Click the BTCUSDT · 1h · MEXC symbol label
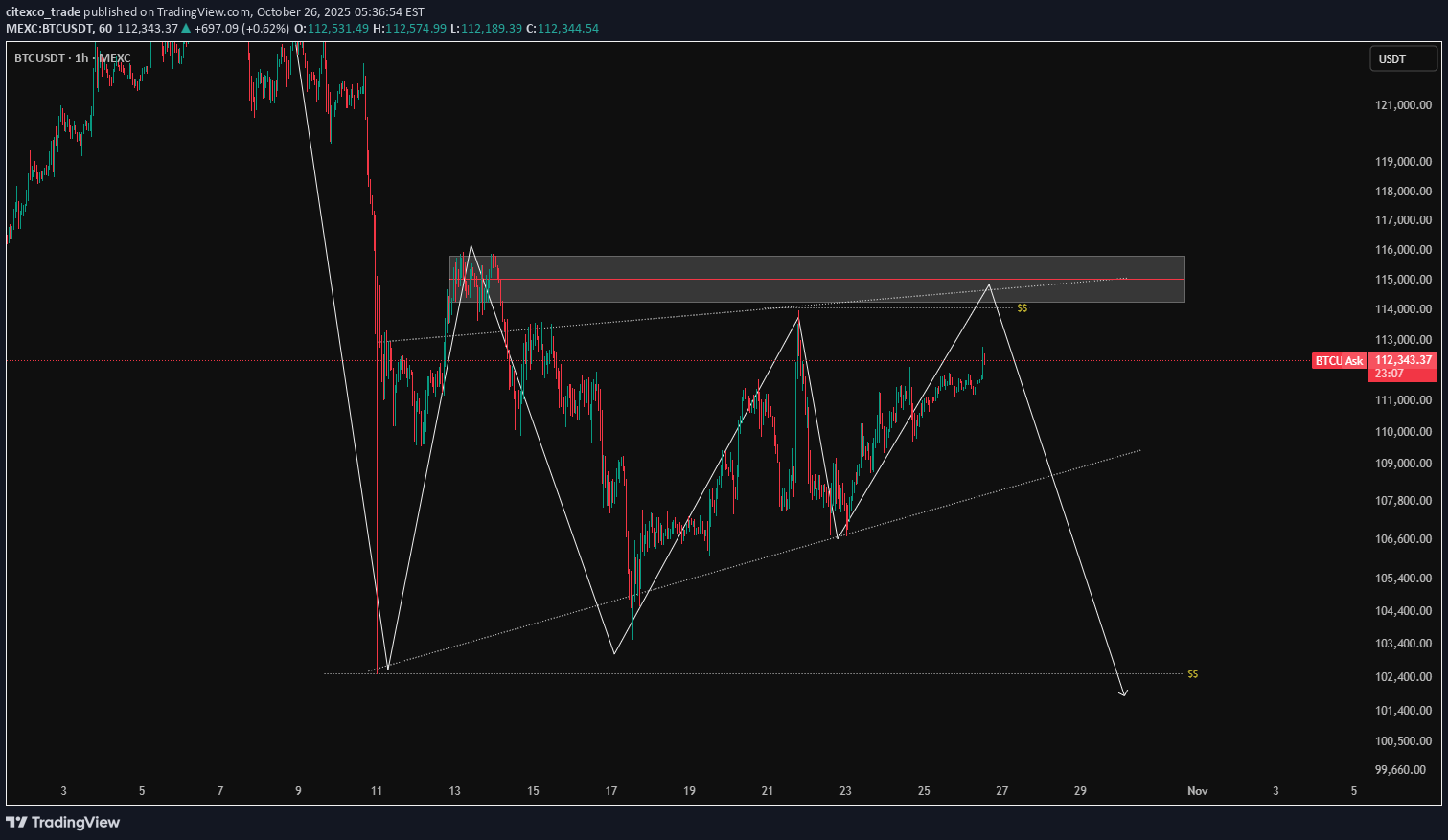Viewport: 1448px width, 840px height. [72, 58]
